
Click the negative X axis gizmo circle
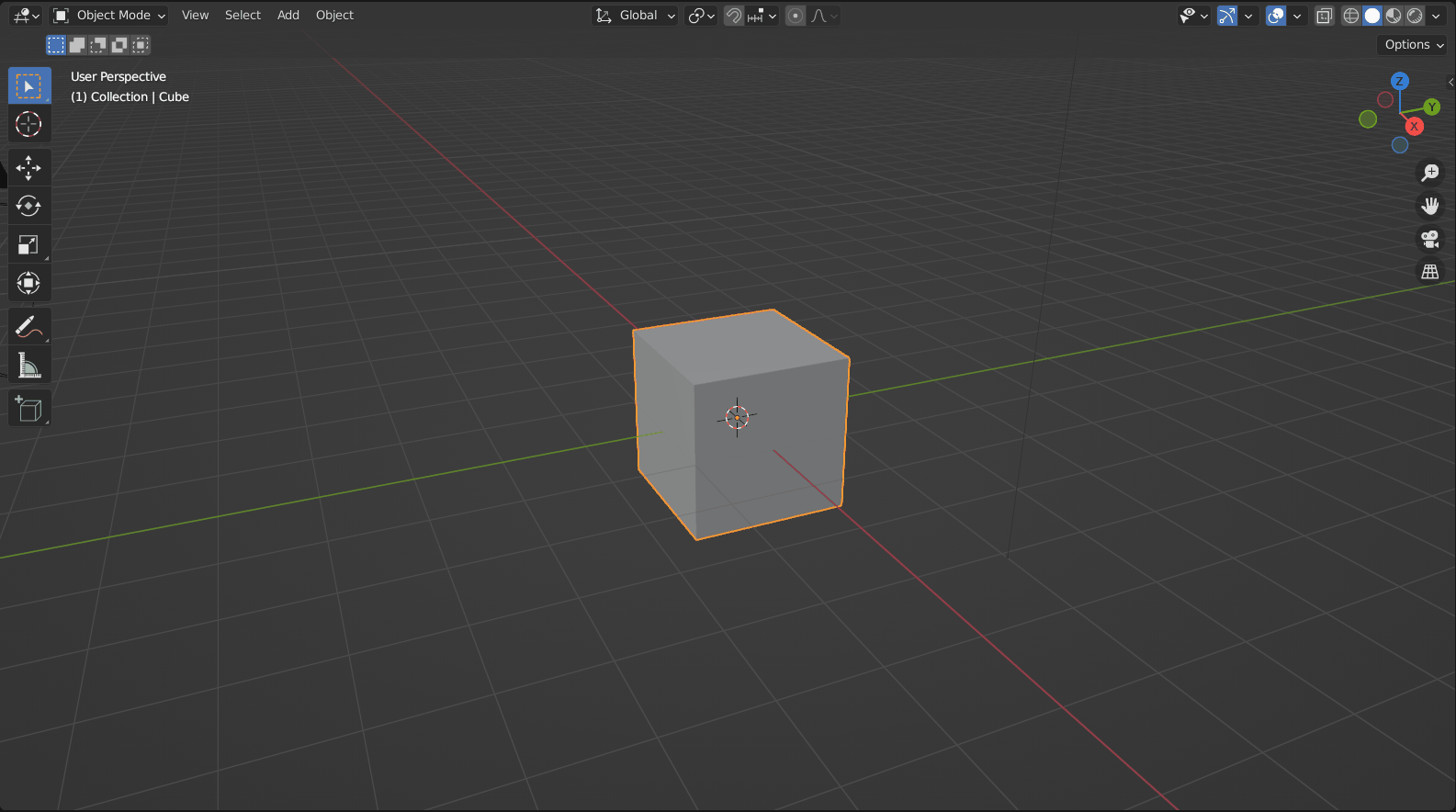click(x=1385, y=99)
